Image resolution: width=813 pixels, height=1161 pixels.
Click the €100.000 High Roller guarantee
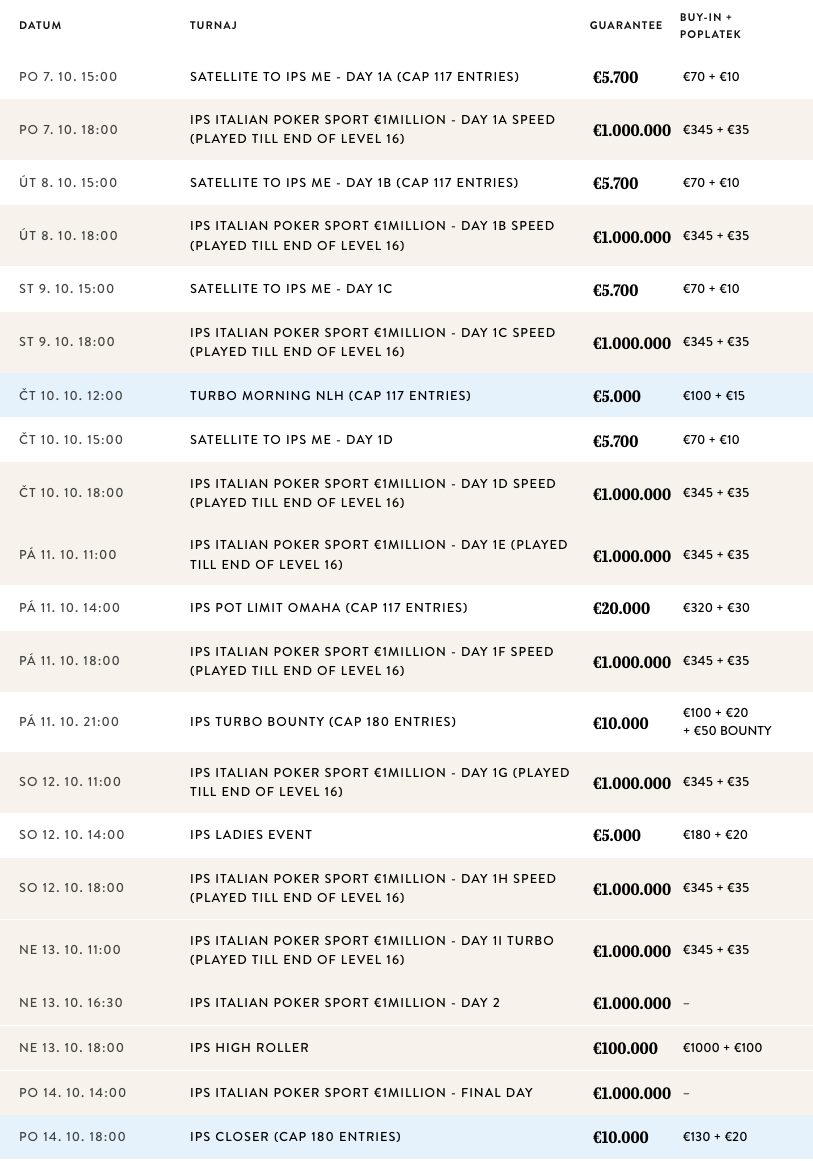625,1048
